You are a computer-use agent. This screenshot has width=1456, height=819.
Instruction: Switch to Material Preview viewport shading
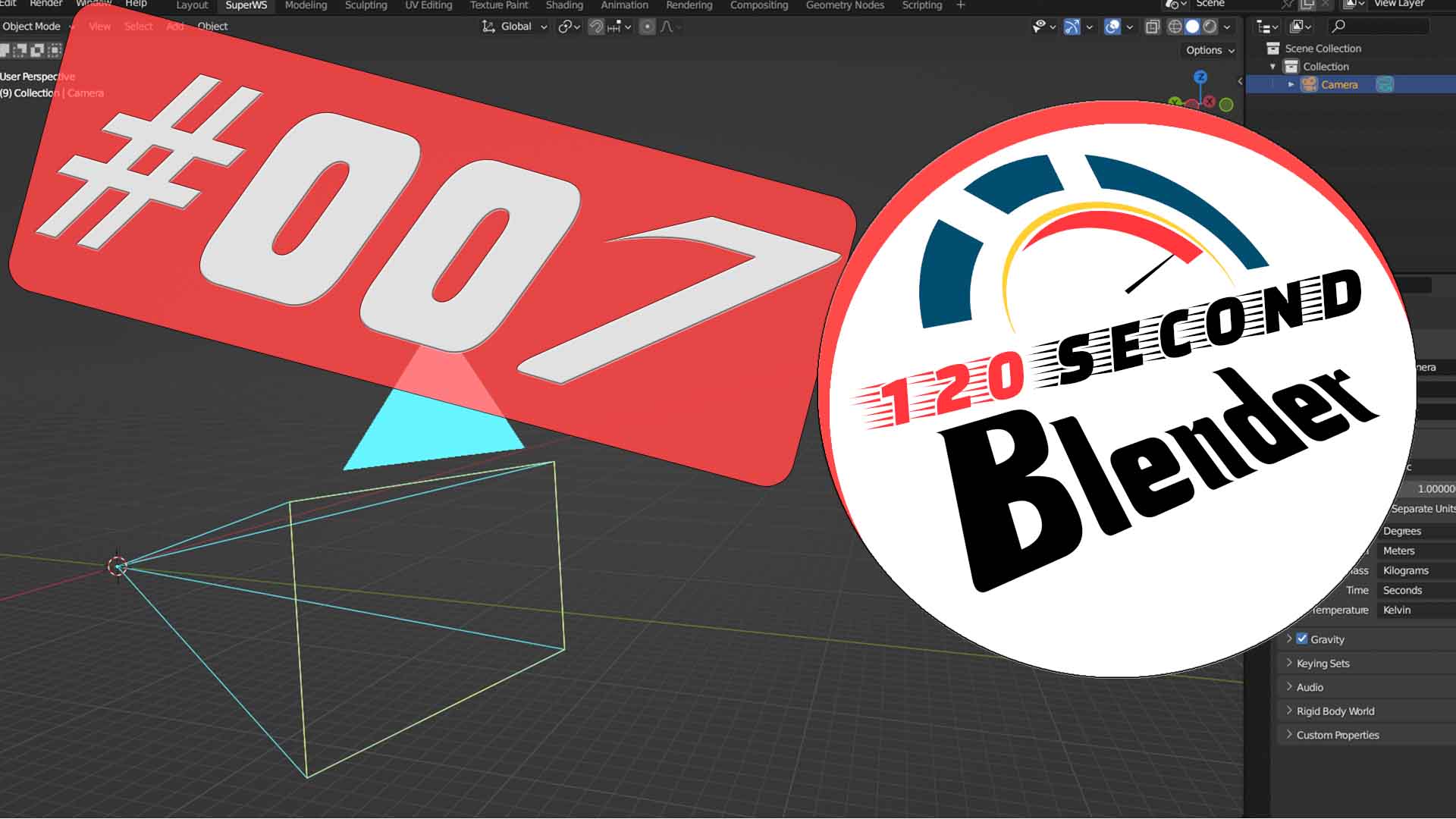click(x=1210, y=27)
